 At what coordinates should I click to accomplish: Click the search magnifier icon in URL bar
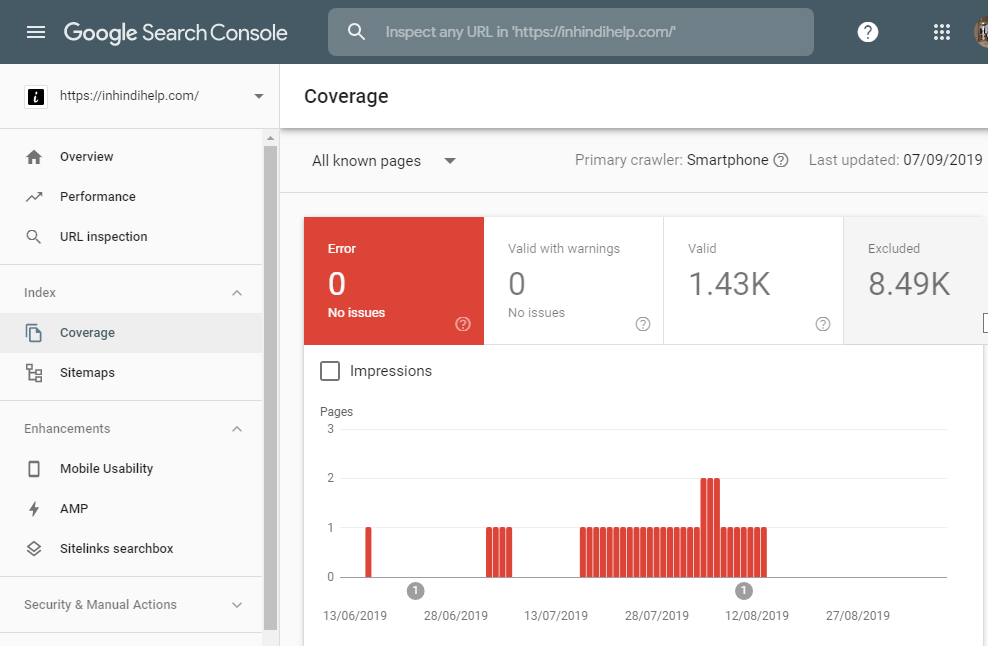coord(356,32)
